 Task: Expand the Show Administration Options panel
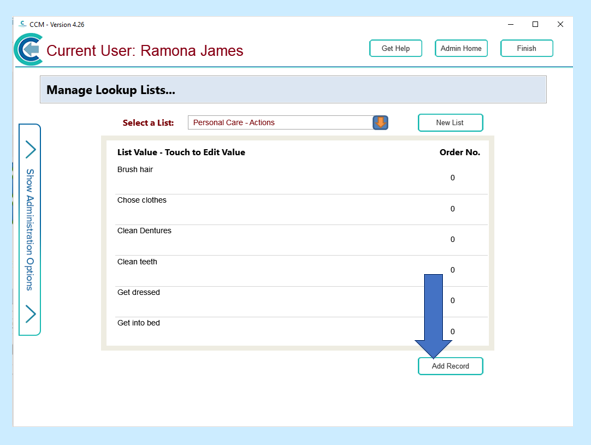(30, 229)
